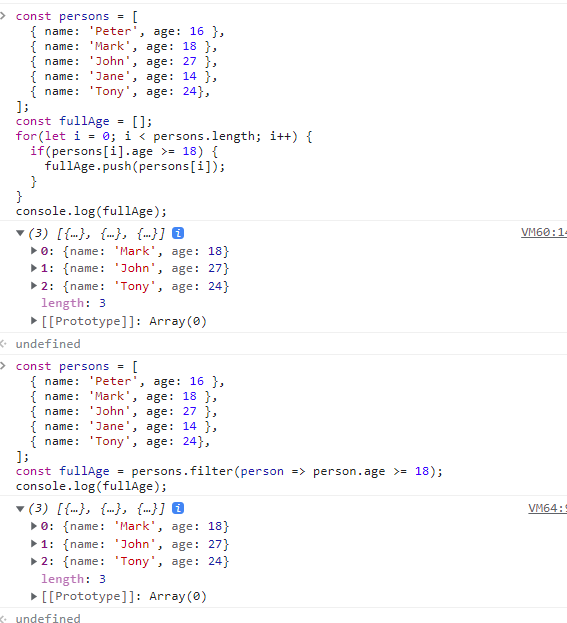Expand the Mark object in second output
567x623 pixels.
34,526
